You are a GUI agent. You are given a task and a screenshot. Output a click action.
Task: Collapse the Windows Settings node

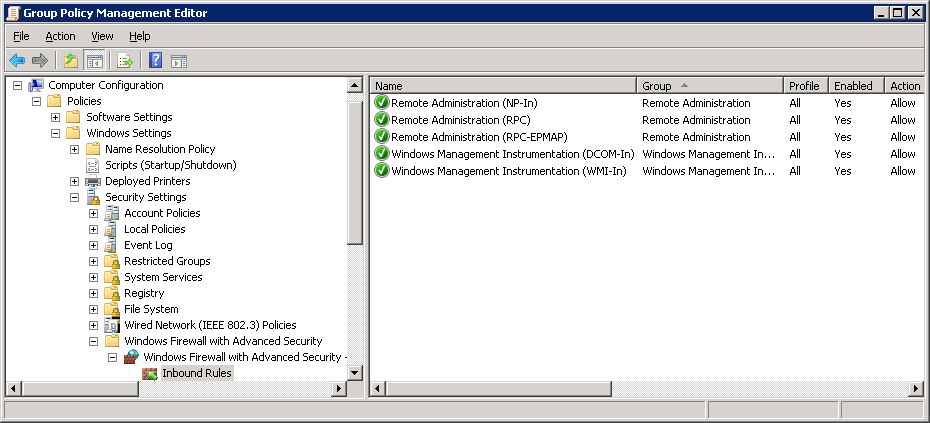55,133
